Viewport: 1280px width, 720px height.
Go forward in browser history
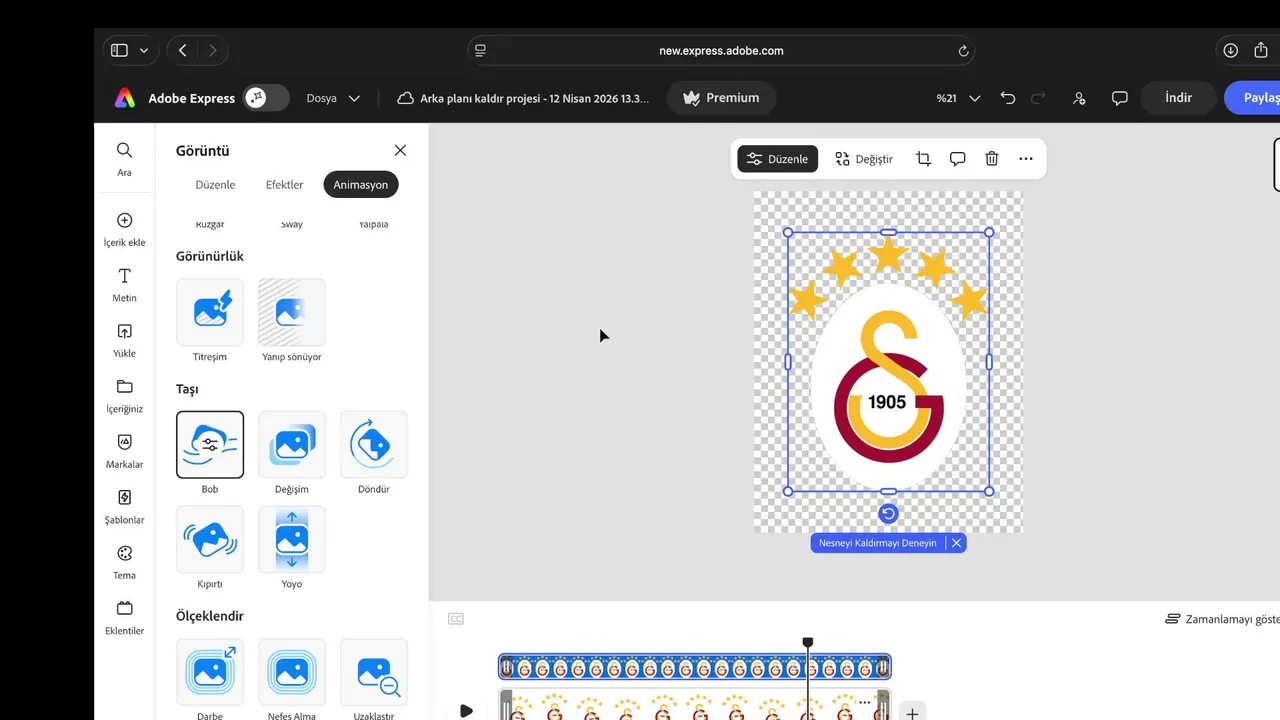(212, 50)
